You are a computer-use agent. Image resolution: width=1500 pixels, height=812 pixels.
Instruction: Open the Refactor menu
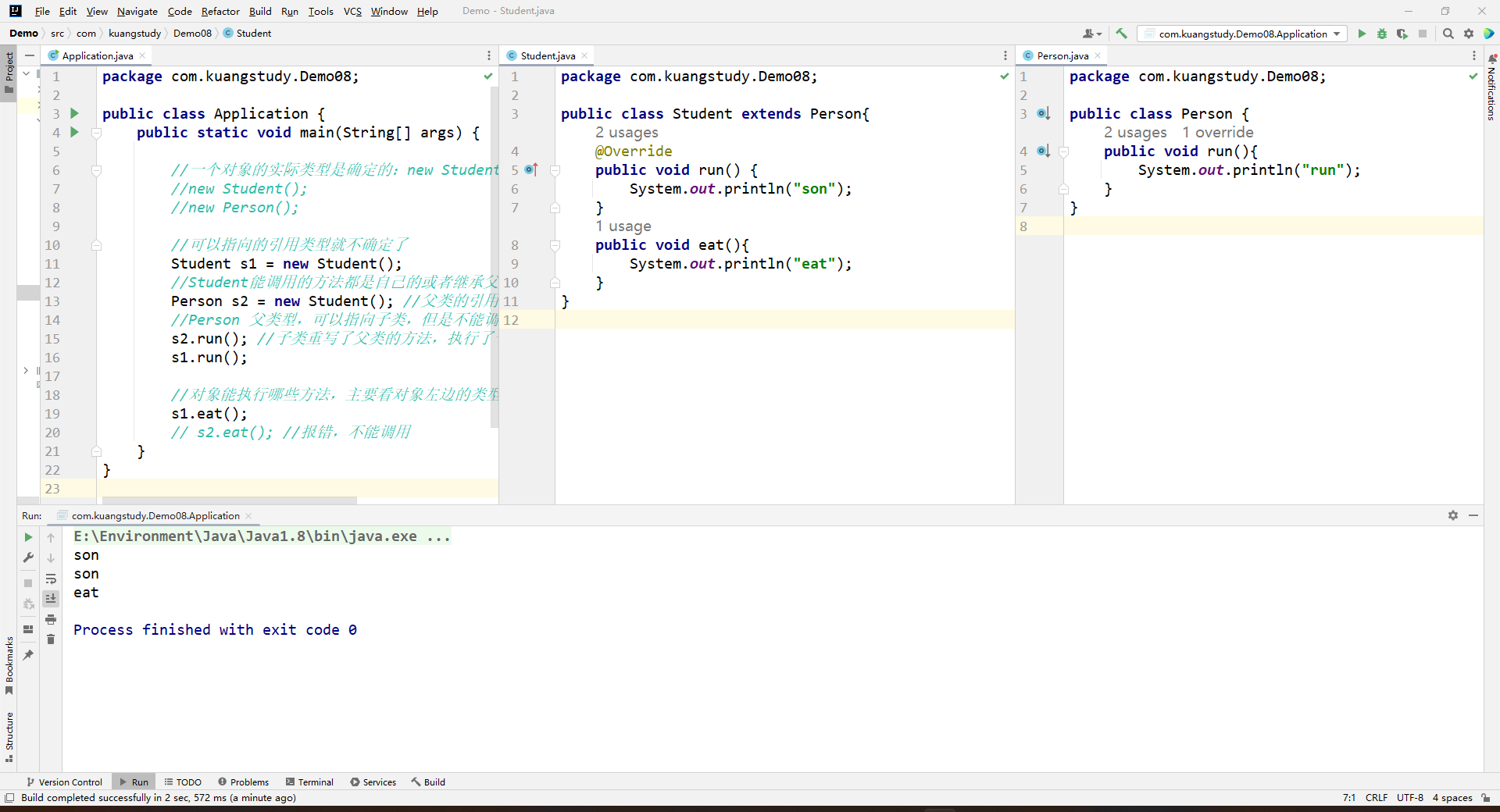[220, 11]
